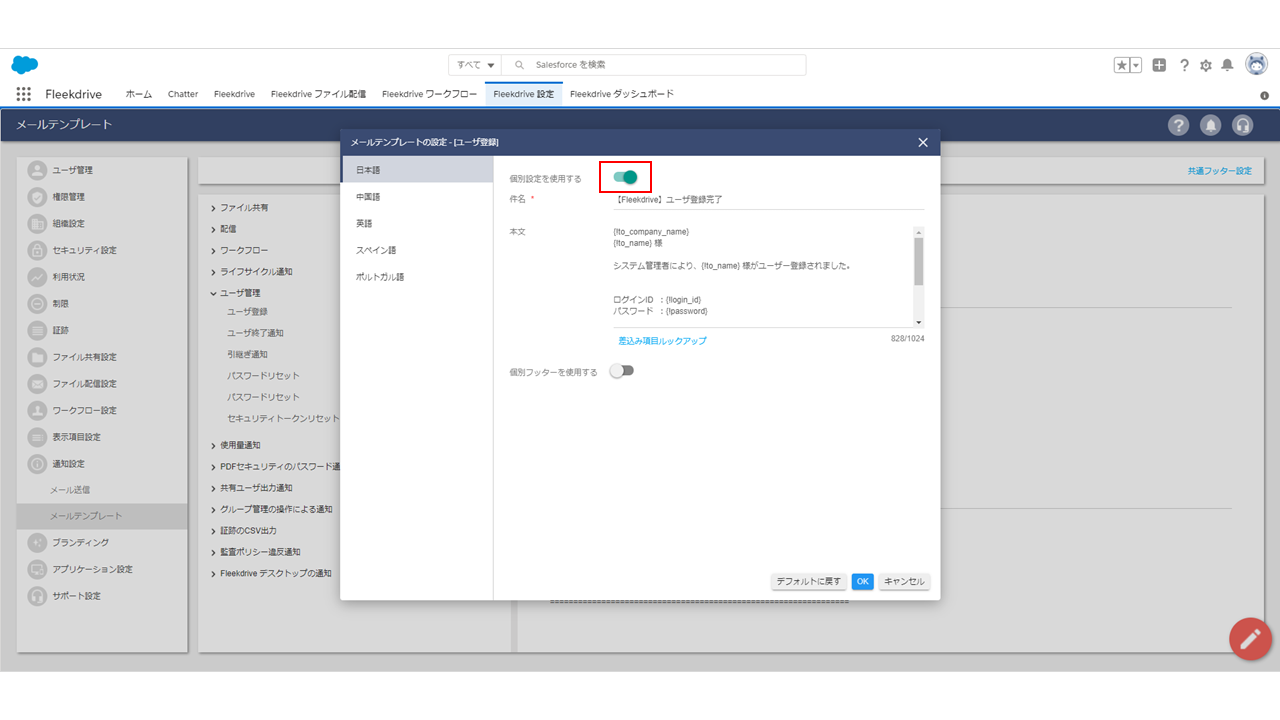Open the favorites list dropdown arrow
The image size is (1280, 720).
click(x=1136, y=65)
